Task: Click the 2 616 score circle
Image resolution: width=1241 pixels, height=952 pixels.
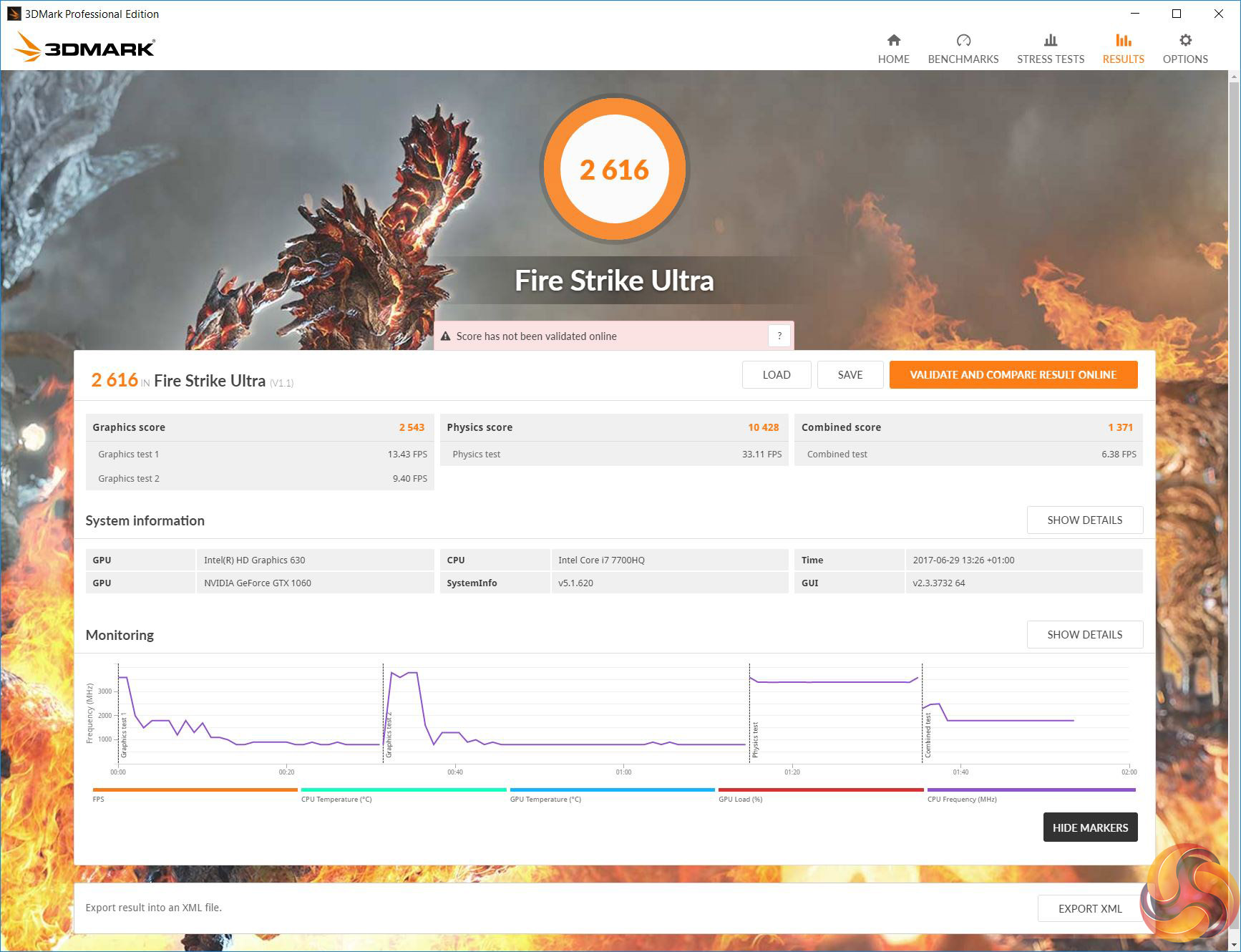Action: click(x=614, y=169)
